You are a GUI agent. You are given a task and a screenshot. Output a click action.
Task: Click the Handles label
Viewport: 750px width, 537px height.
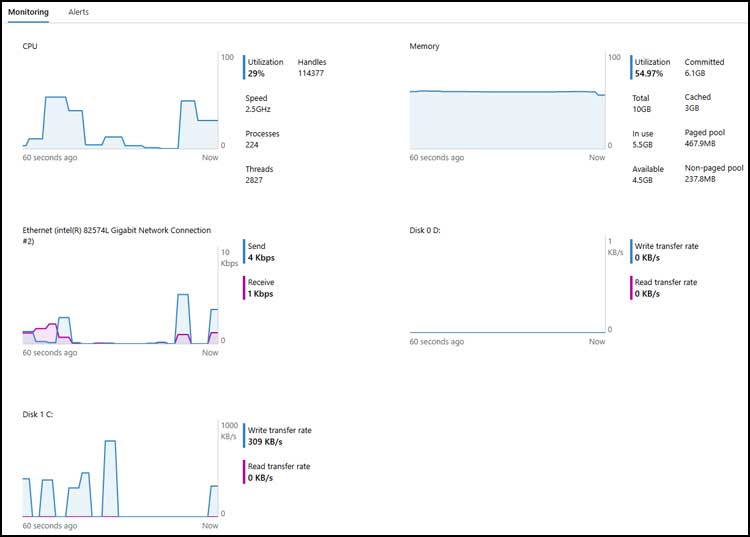(312, 62)
